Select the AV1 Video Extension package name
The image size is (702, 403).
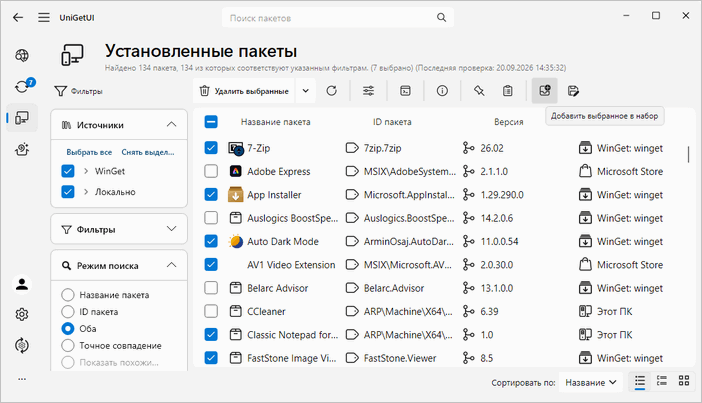coord(291,265)
